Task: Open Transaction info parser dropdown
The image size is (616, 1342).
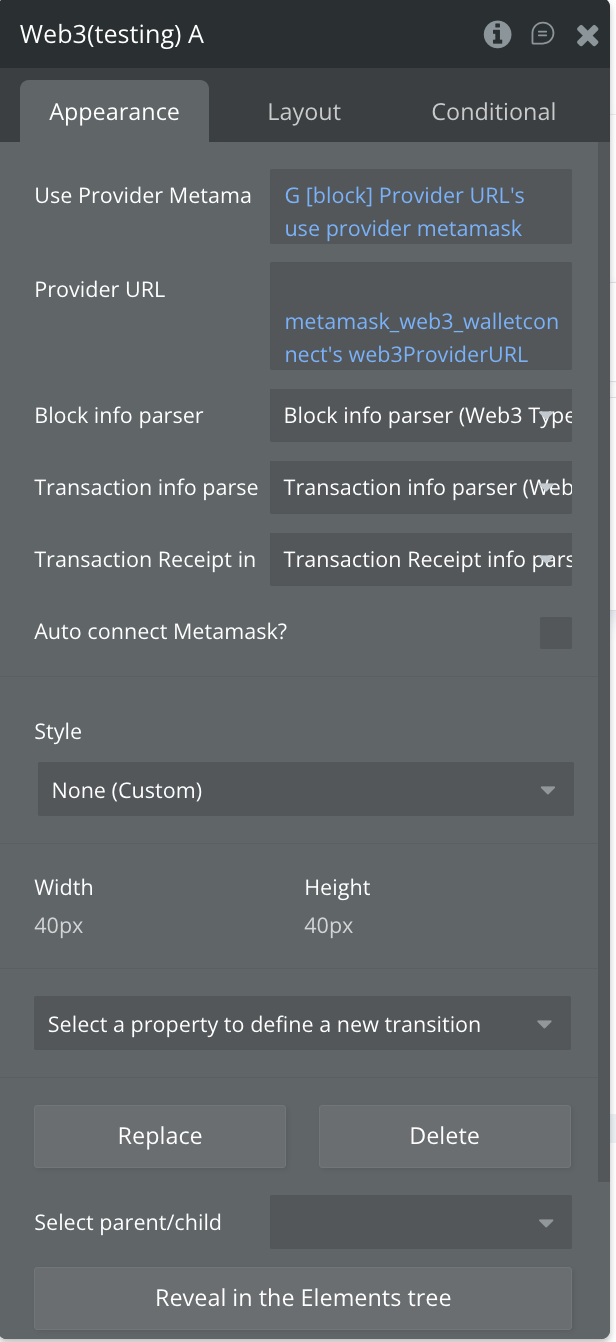Action: (x=421, y=488)
